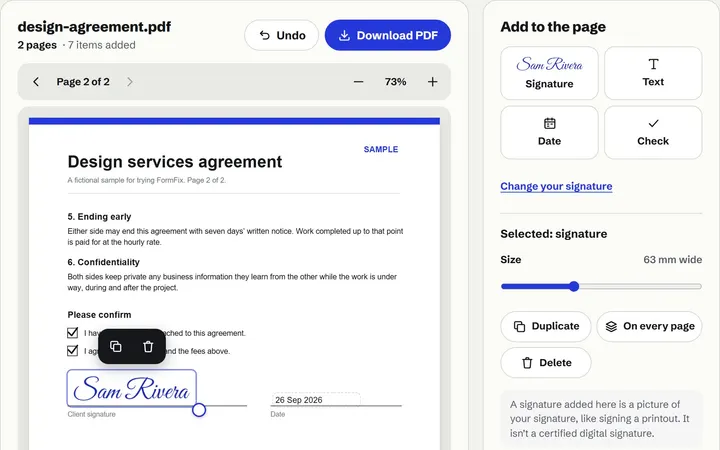The width and height of the screenshot is (720, 450).
Task: Apply the signature On every page
Action: tap(649, 326)
